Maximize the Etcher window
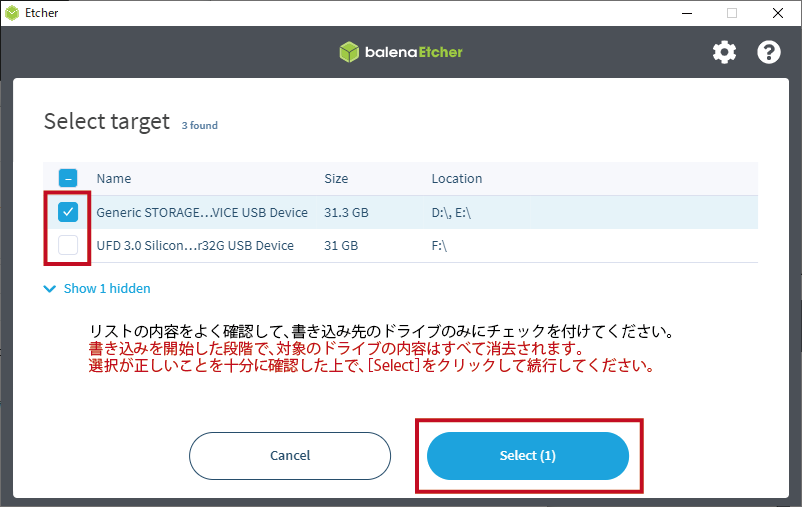The height and width of the screenshot is (508, 803). point(732,13)
